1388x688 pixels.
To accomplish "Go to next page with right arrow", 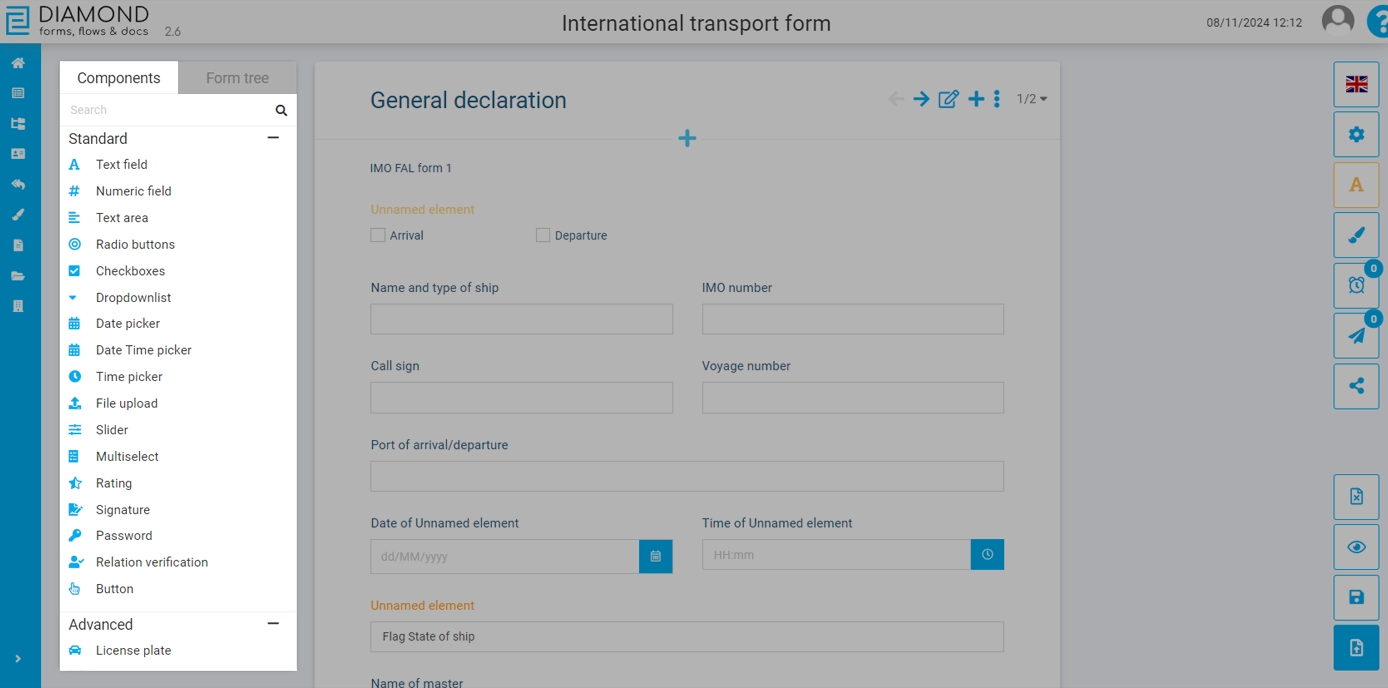I will point(921,99).
